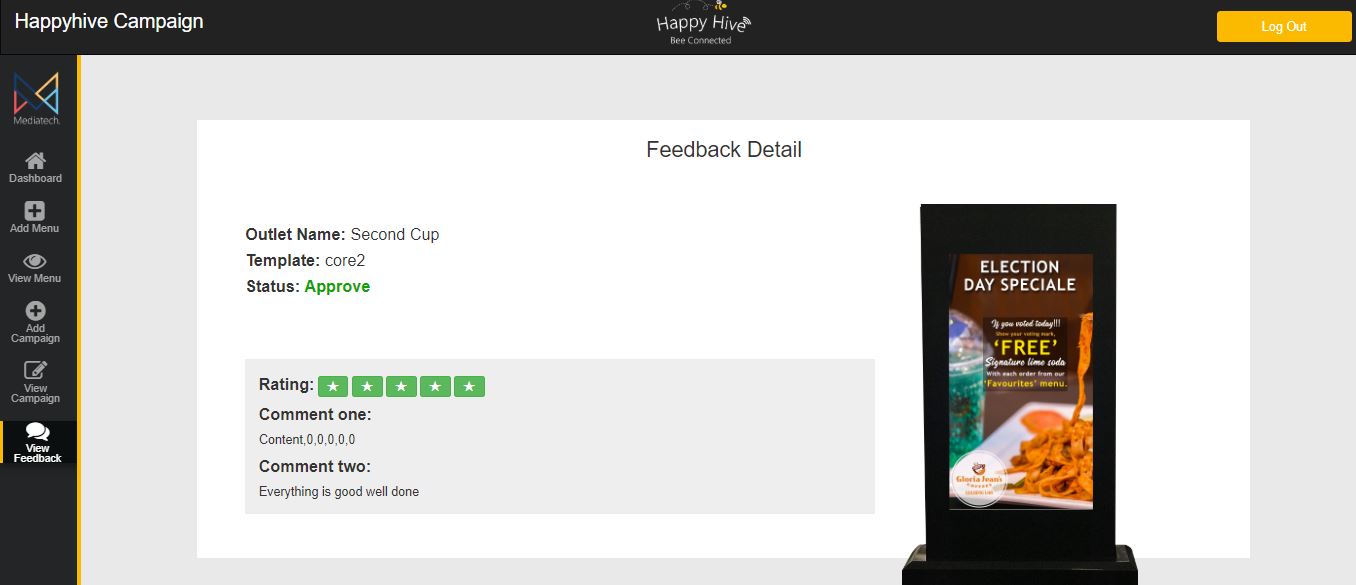
Task: Select the Add Menu plus icon
Action: pyautogui.click(x=35, y=211)
